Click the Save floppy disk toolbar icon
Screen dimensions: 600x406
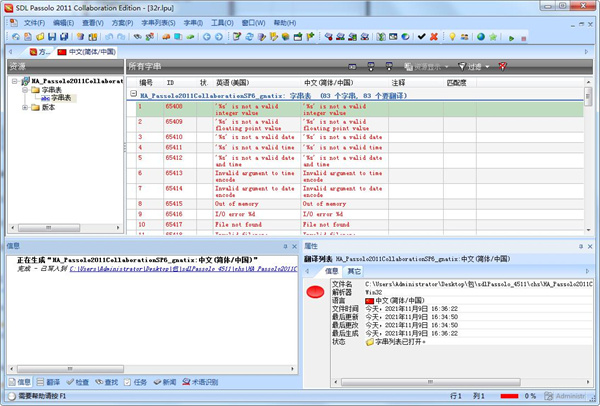pos(52,37)
